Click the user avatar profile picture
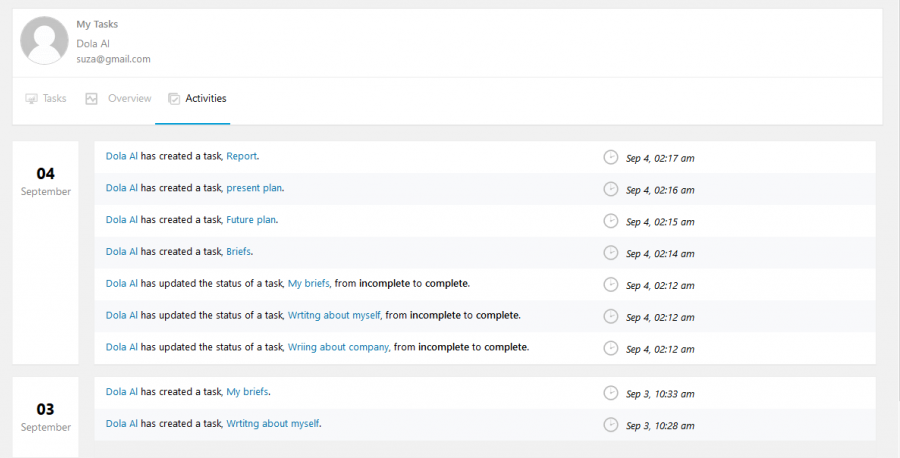900x458 pixels. [44, 40]
